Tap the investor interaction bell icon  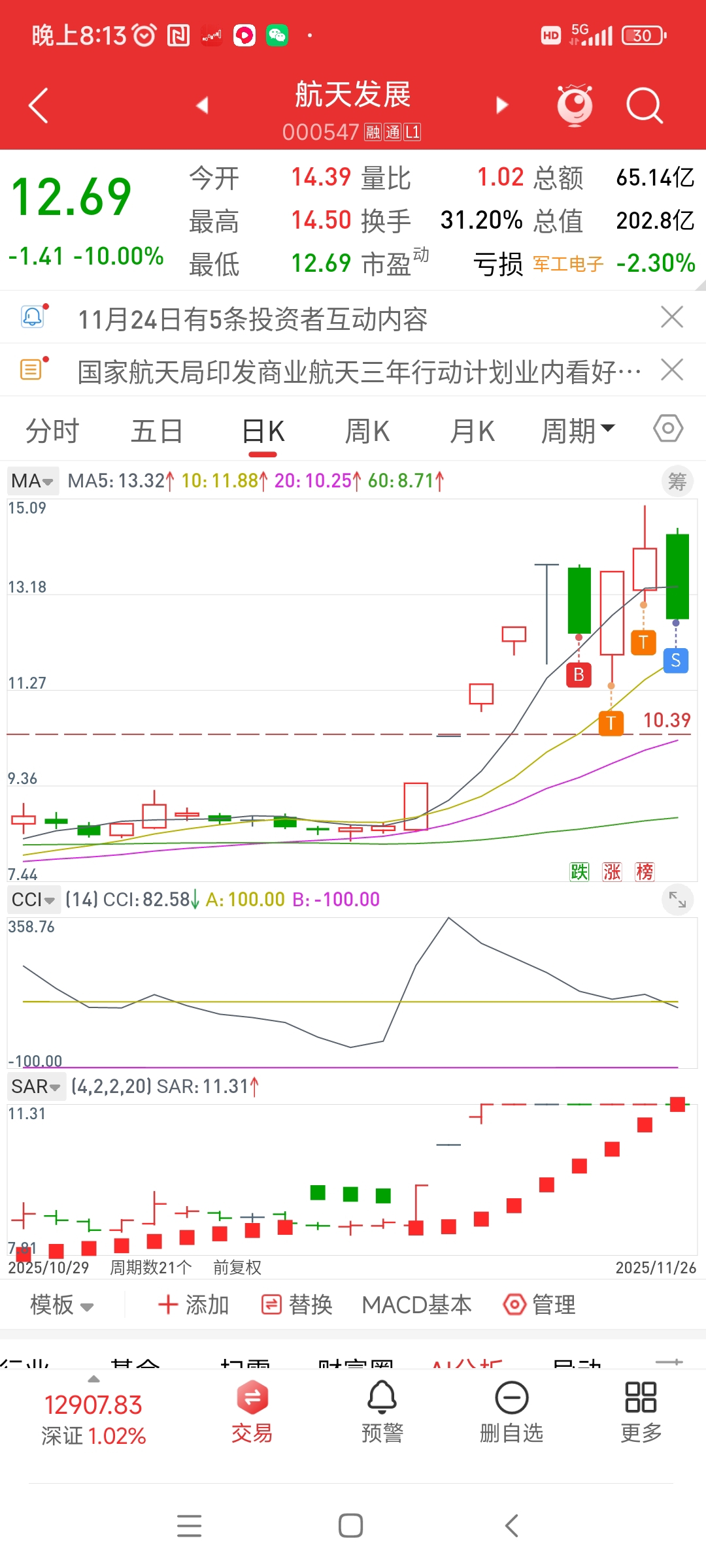coord(33,317)
